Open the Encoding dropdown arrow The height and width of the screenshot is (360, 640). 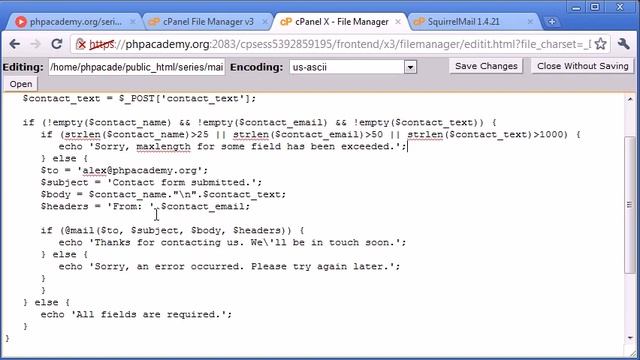410,67
